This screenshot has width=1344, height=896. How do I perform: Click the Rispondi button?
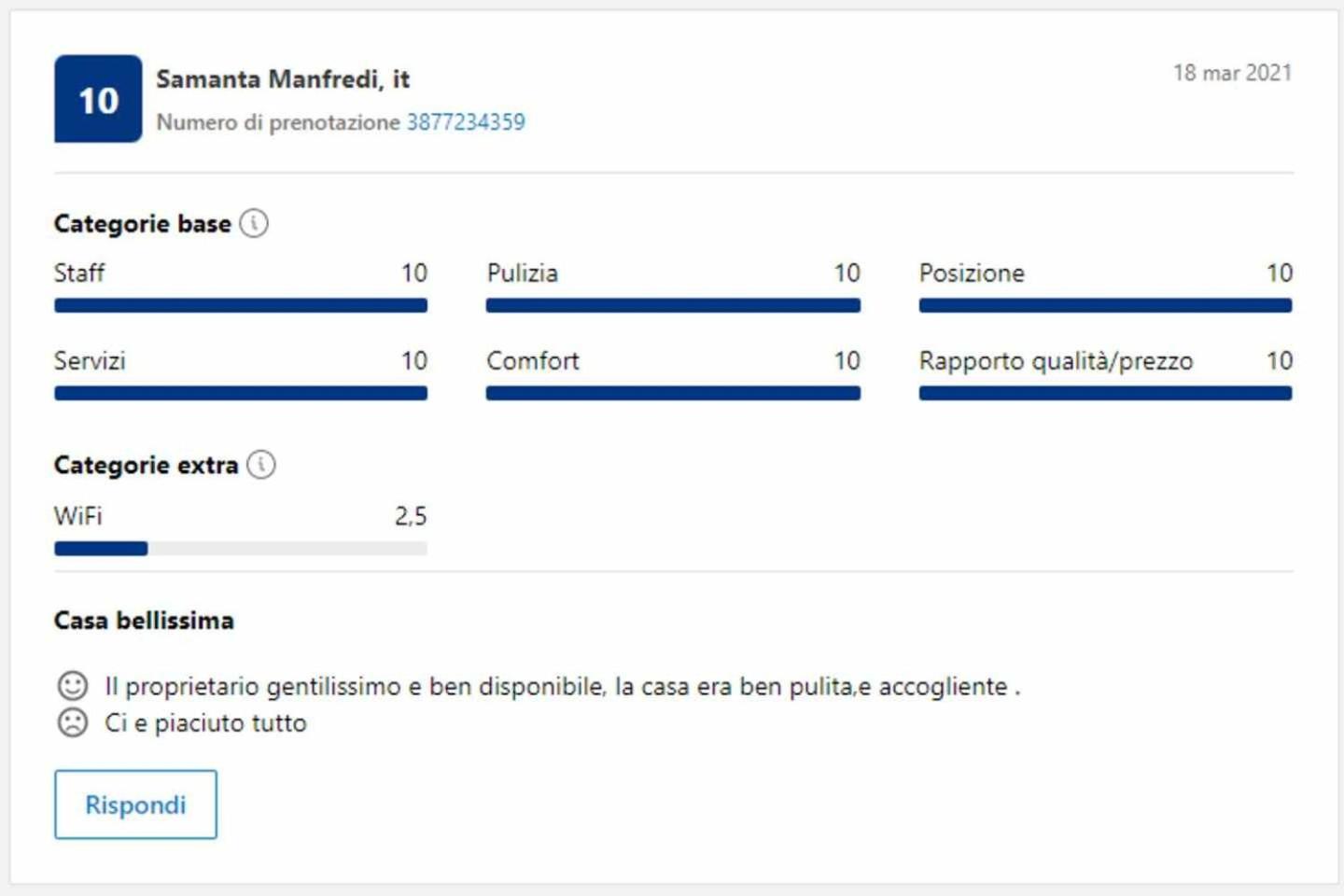(135, 805)
